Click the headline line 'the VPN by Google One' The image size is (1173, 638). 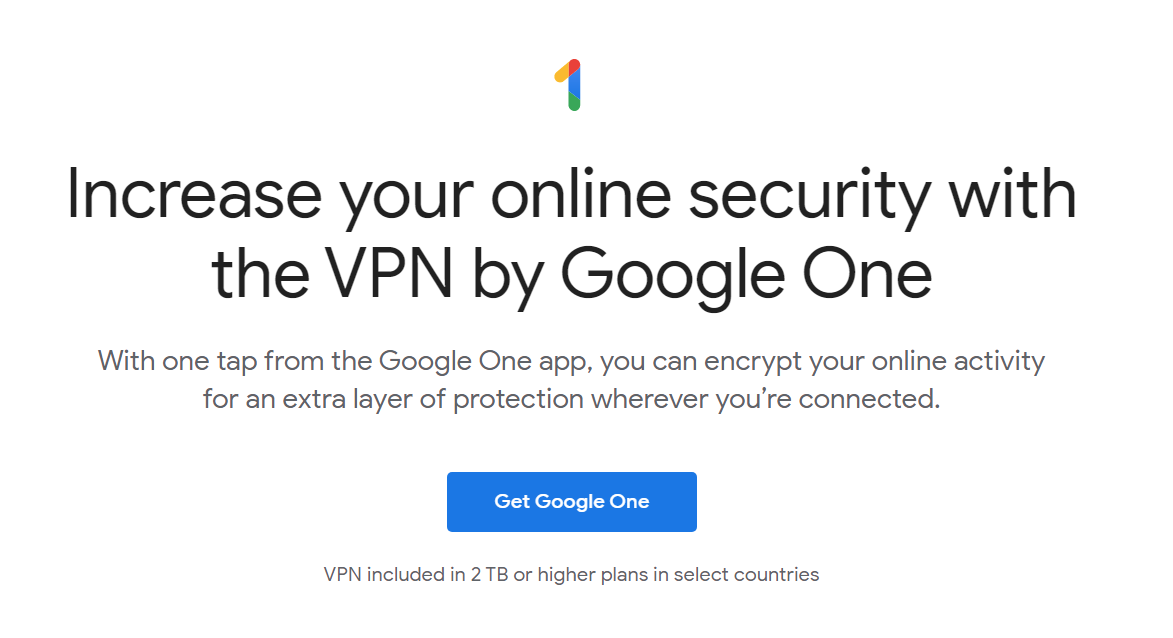click(572, 274)
